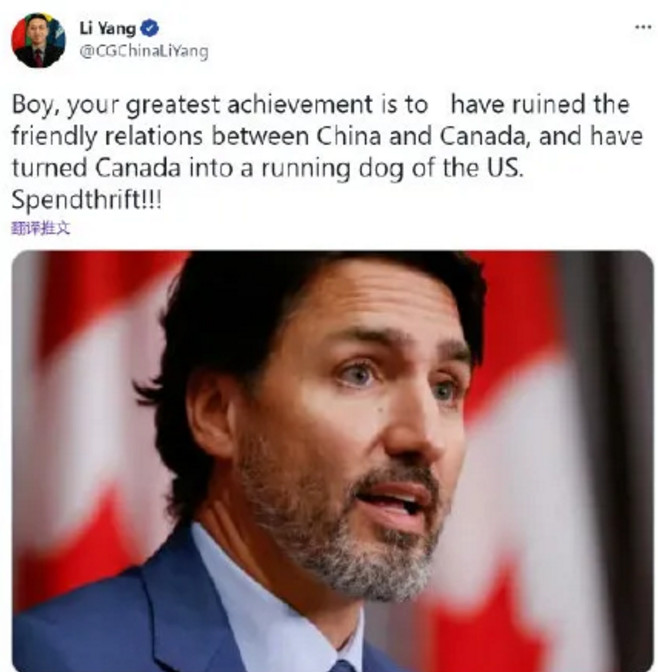Click the tie knot below the collar

[x=343, y=666]
